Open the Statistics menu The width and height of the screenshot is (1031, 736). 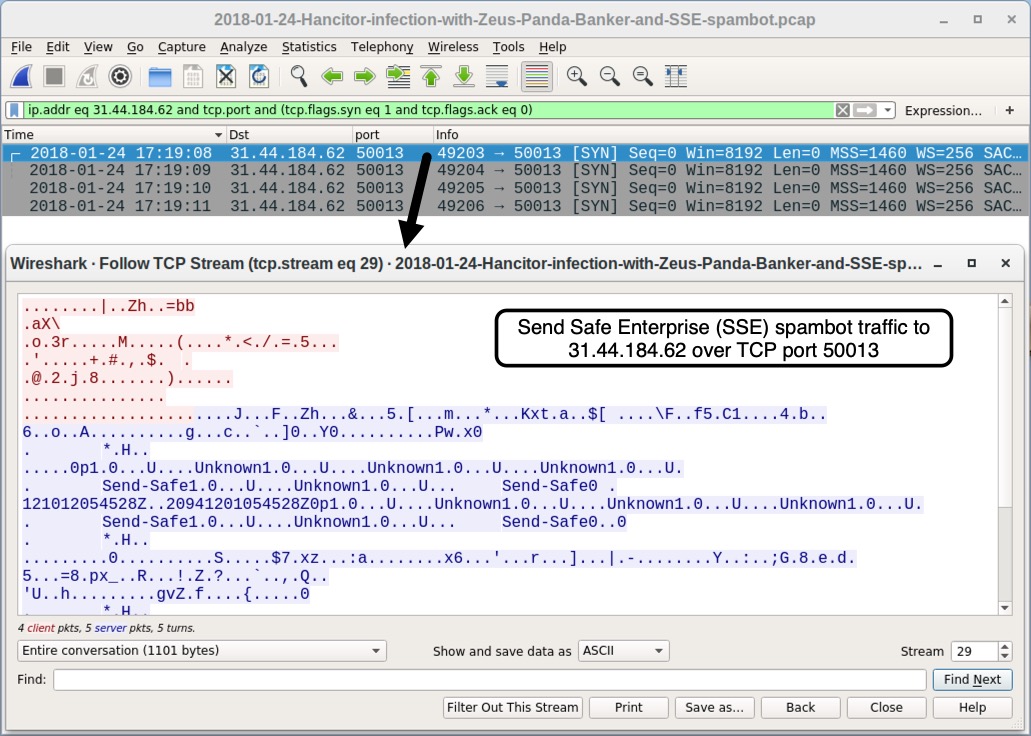[309, 47]
